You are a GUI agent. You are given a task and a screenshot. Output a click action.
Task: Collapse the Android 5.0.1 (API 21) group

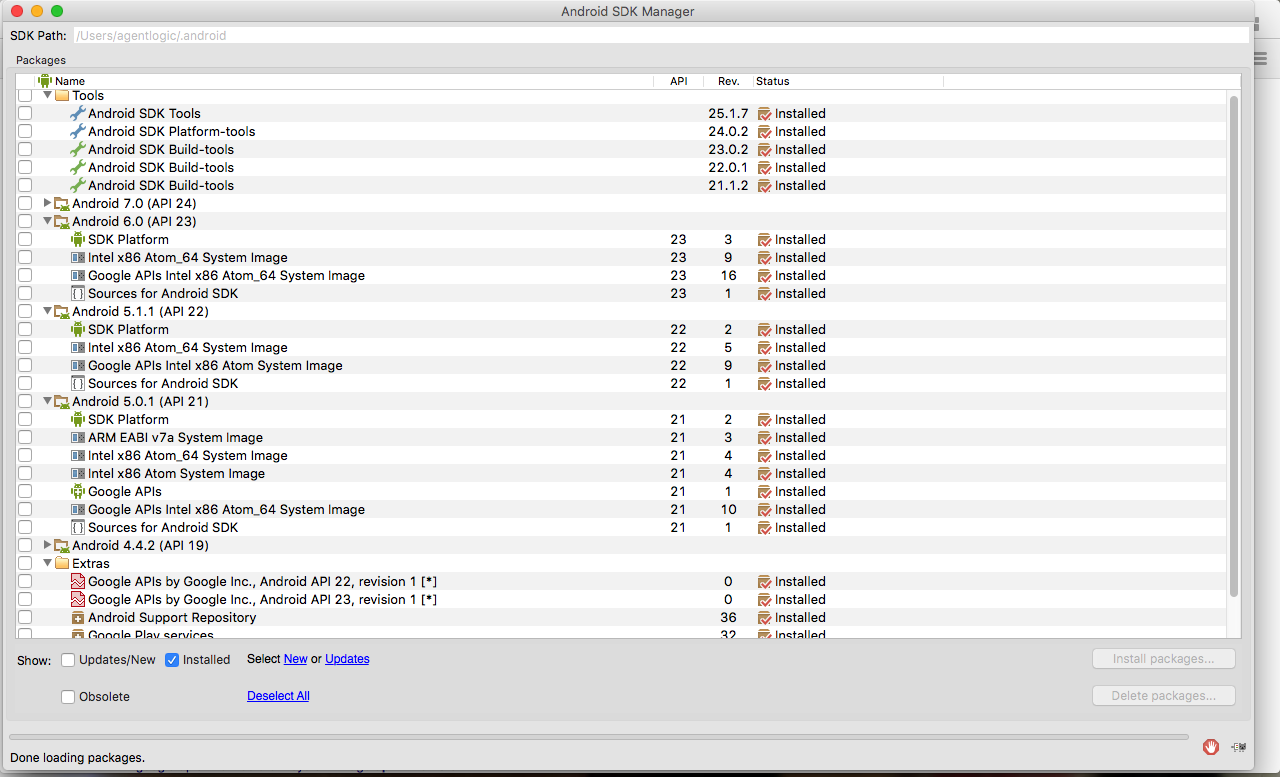click(x=47, y=401)
